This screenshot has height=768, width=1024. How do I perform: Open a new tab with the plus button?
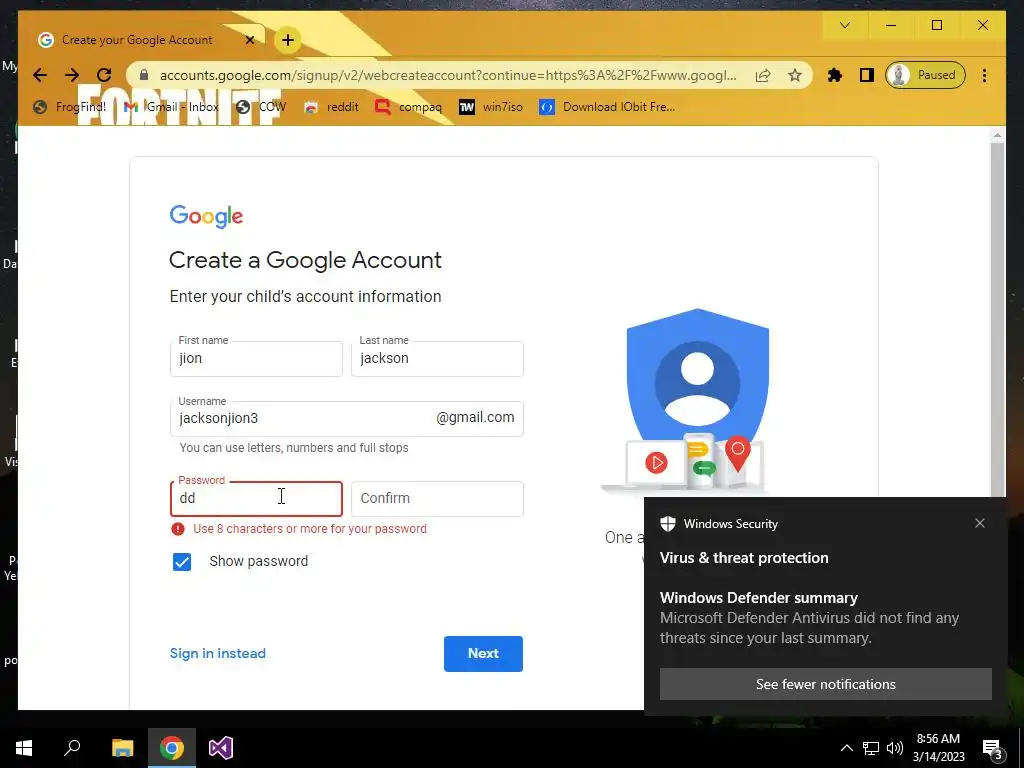click(x=287, y=40)
